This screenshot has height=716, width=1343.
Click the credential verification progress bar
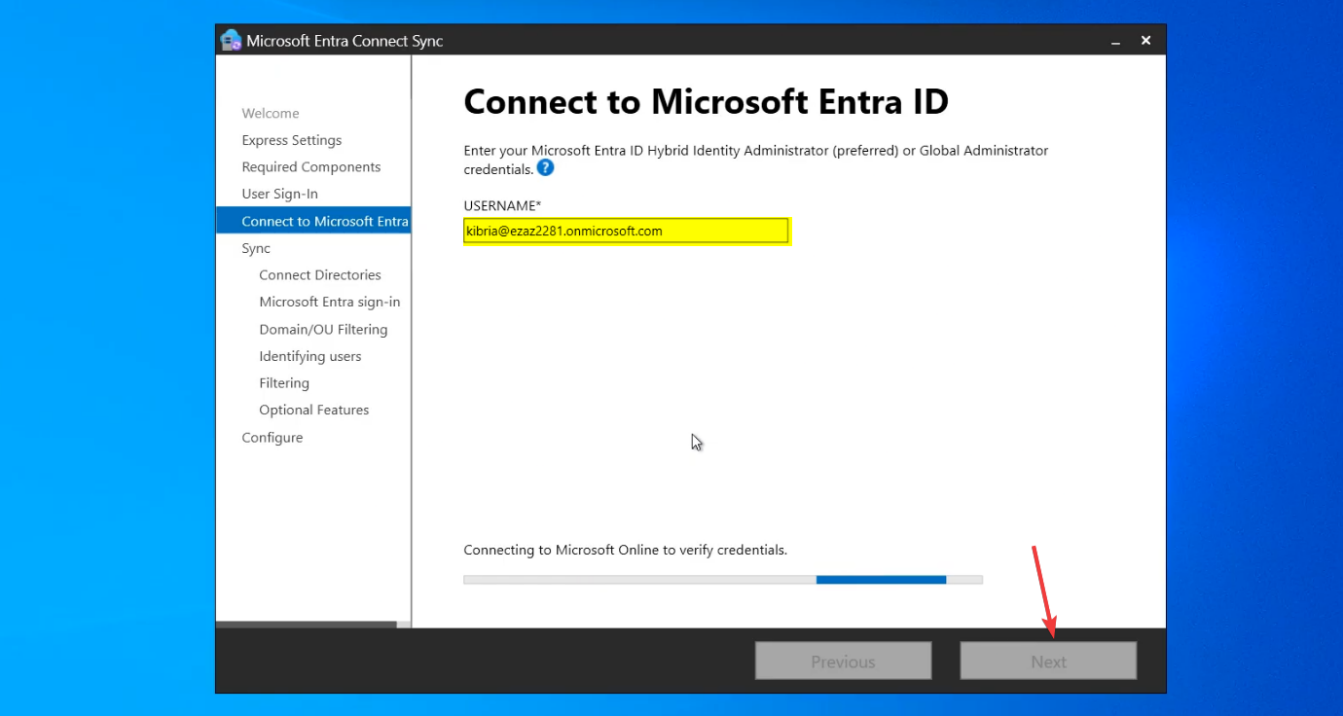click(x=723, y=579)
